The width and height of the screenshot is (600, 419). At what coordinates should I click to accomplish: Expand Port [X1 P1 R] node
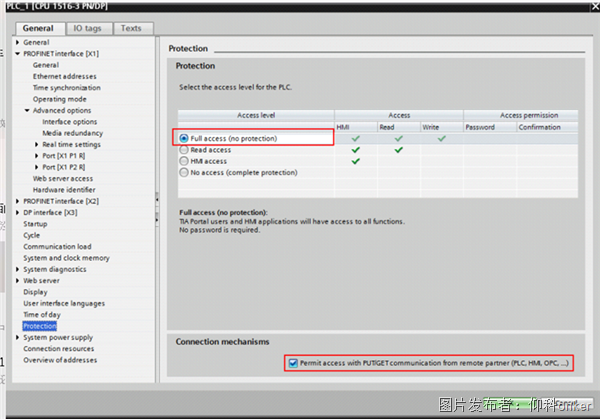(37, 156)
